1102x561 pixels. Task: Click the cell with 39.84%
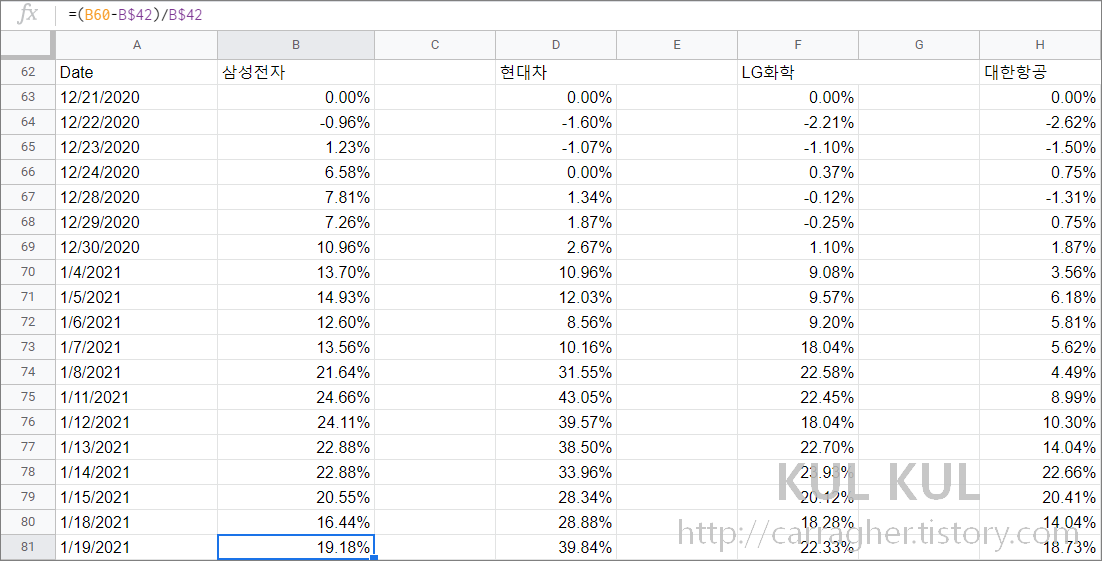(556, 547)
